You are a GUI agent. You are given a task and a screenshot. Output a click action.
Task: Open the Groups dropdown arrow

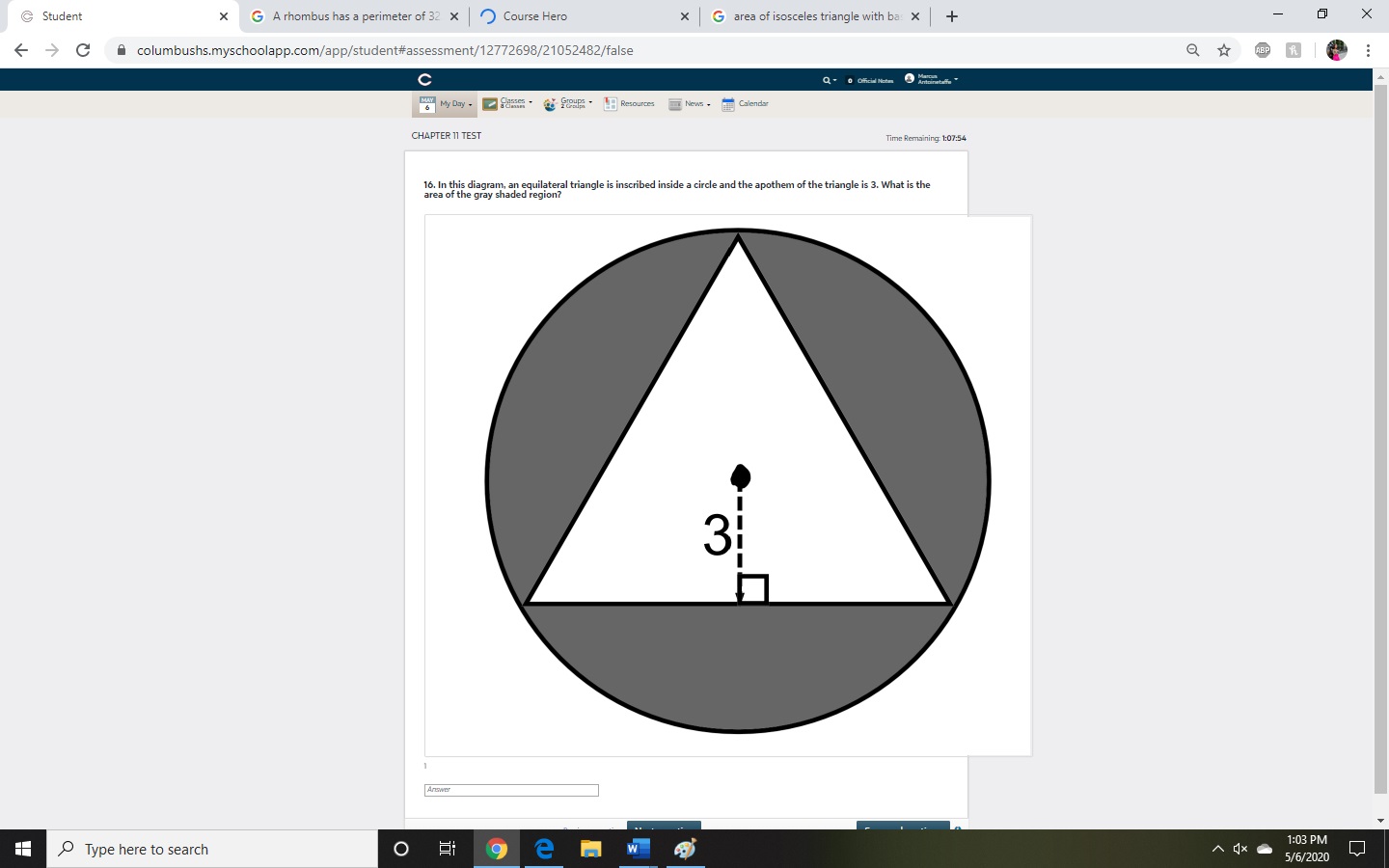(x=591, y=102)
